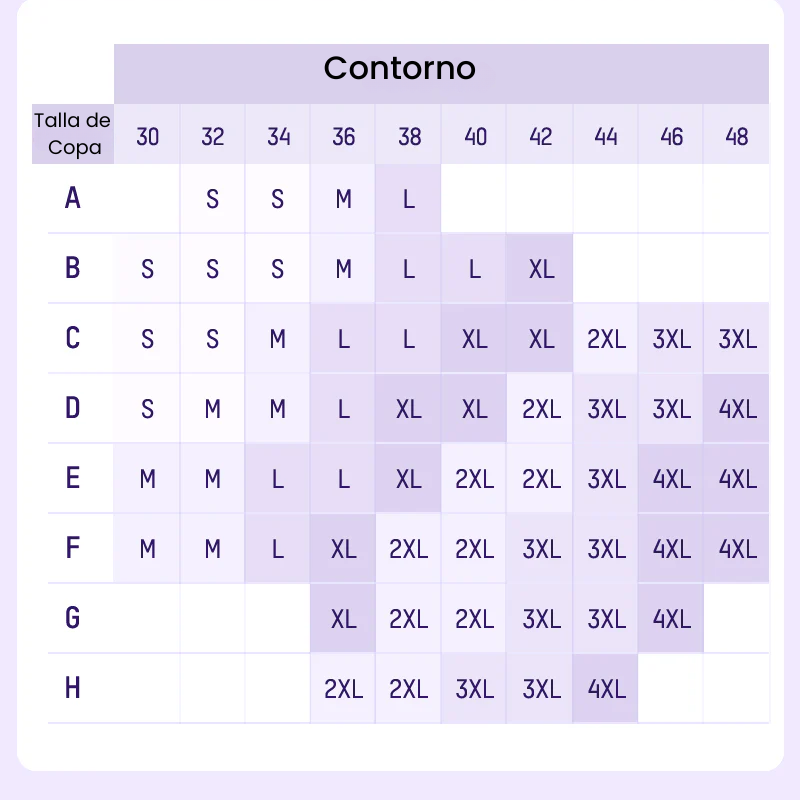Click cup size H row label

click(73, 688)
